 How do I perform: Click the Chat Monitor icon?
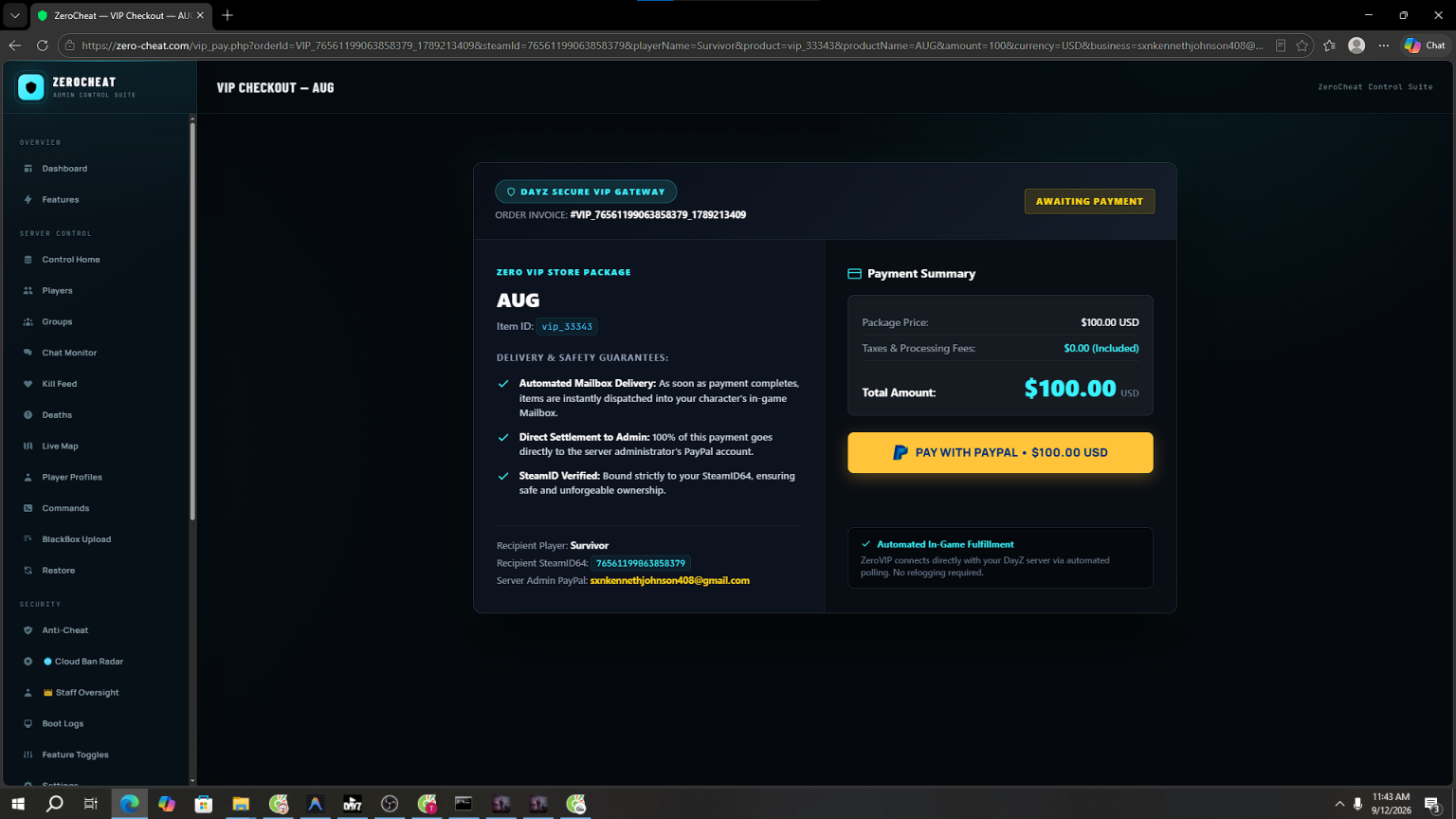(27, 353)
